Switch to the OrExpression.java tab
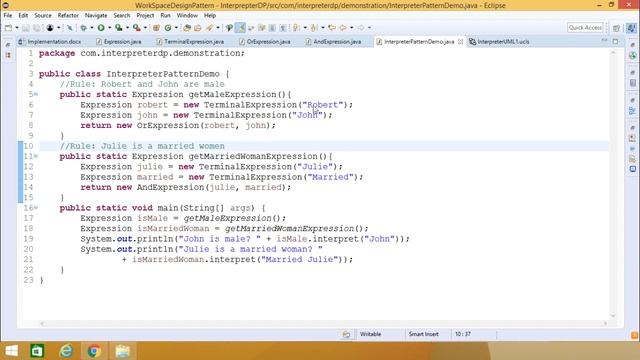Image resolution: width=640 pixels, height=360 pixels. pyautogui.click(x=265, y=42)
